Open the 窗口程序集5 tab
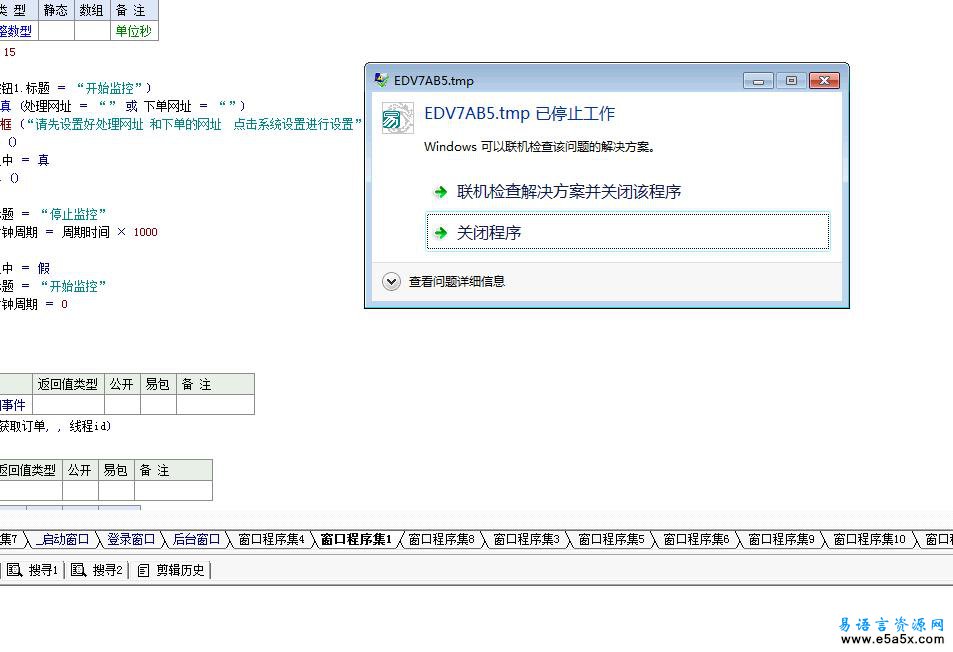This screenshot has width=953, height=652. [x=611, y=539]
